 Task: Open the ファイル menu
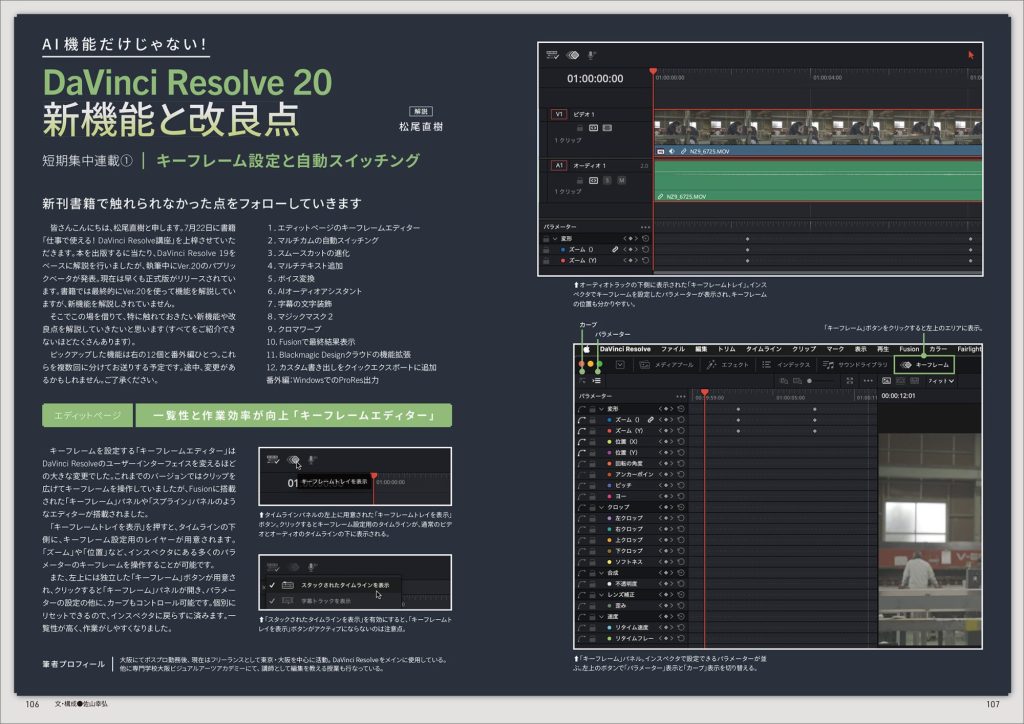pyautogui.click(x=673, y=349)
